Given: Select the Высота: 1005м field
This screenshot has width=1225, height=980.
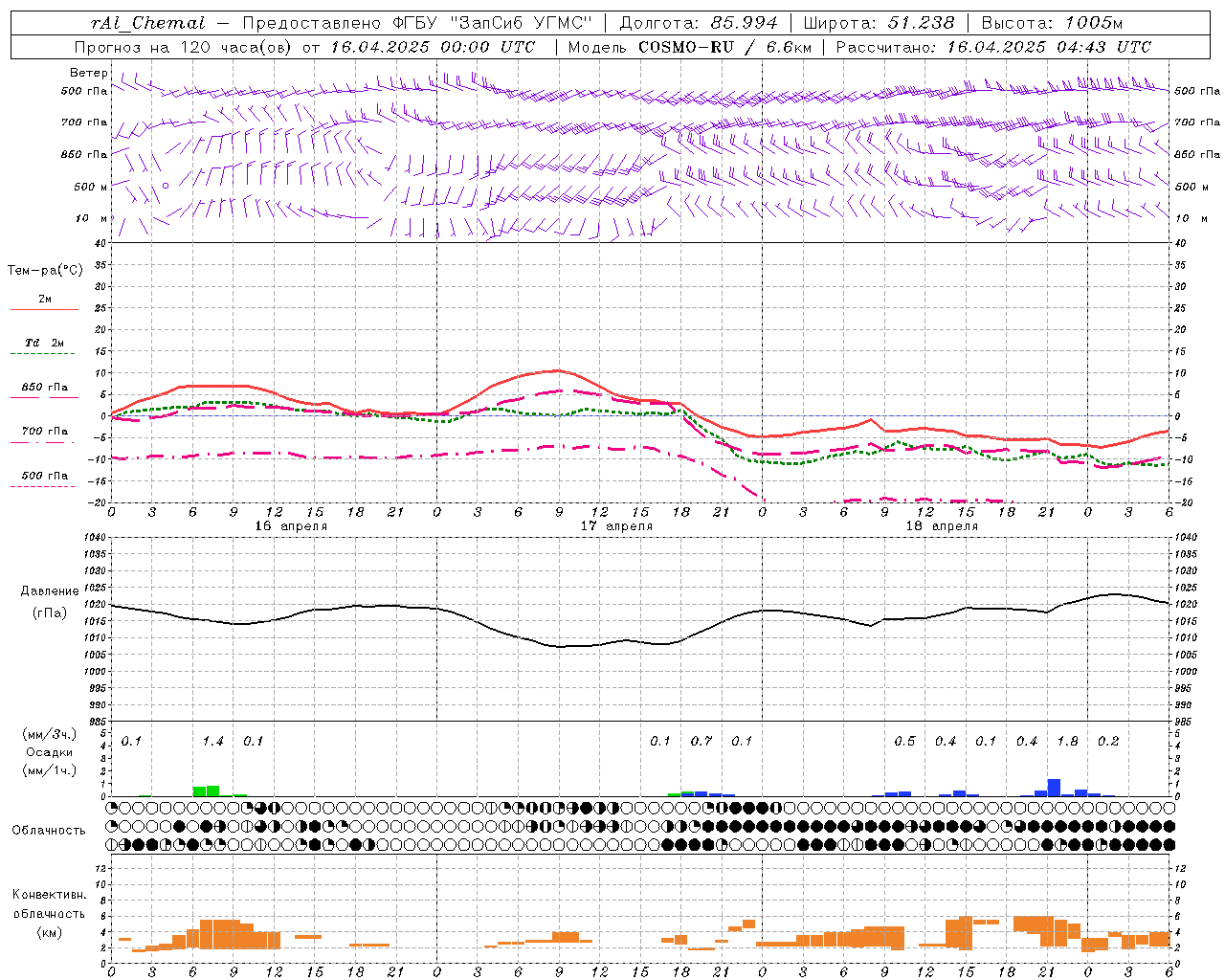Looking at the screenshot, I should [x=1052, y=23].
